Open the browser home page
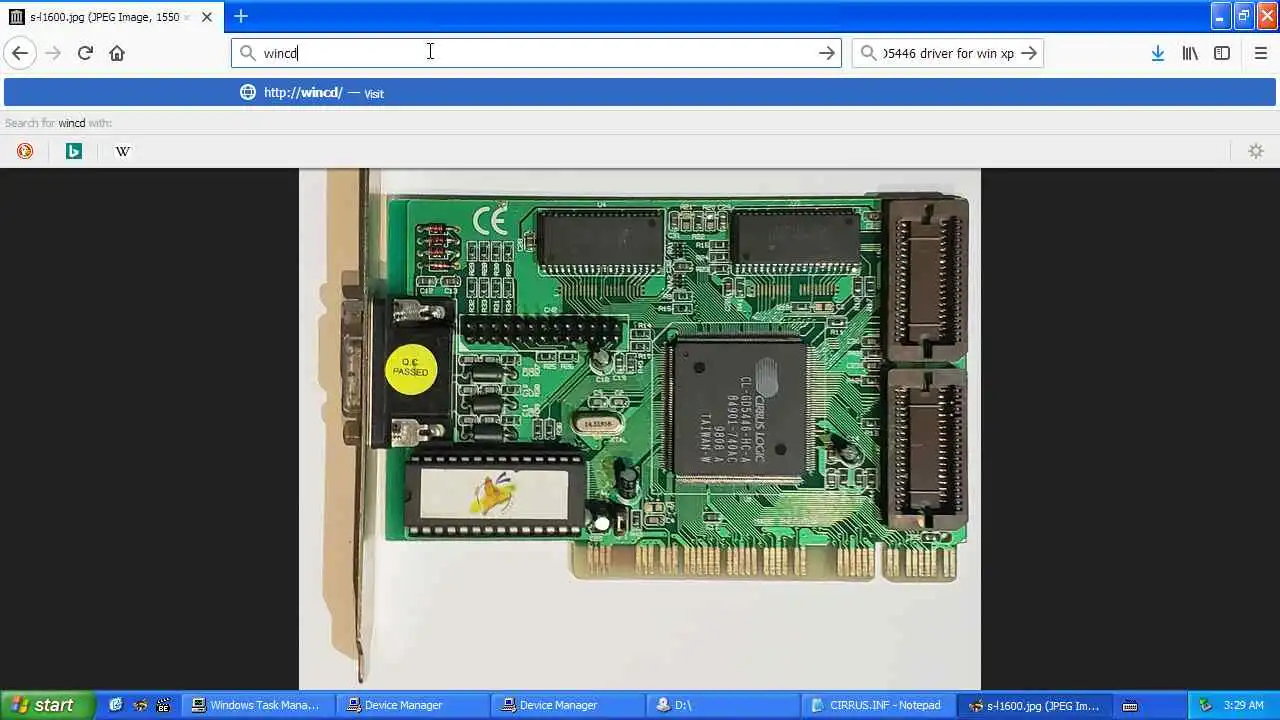Screen dimensions: 1280x720 (117, 53)
